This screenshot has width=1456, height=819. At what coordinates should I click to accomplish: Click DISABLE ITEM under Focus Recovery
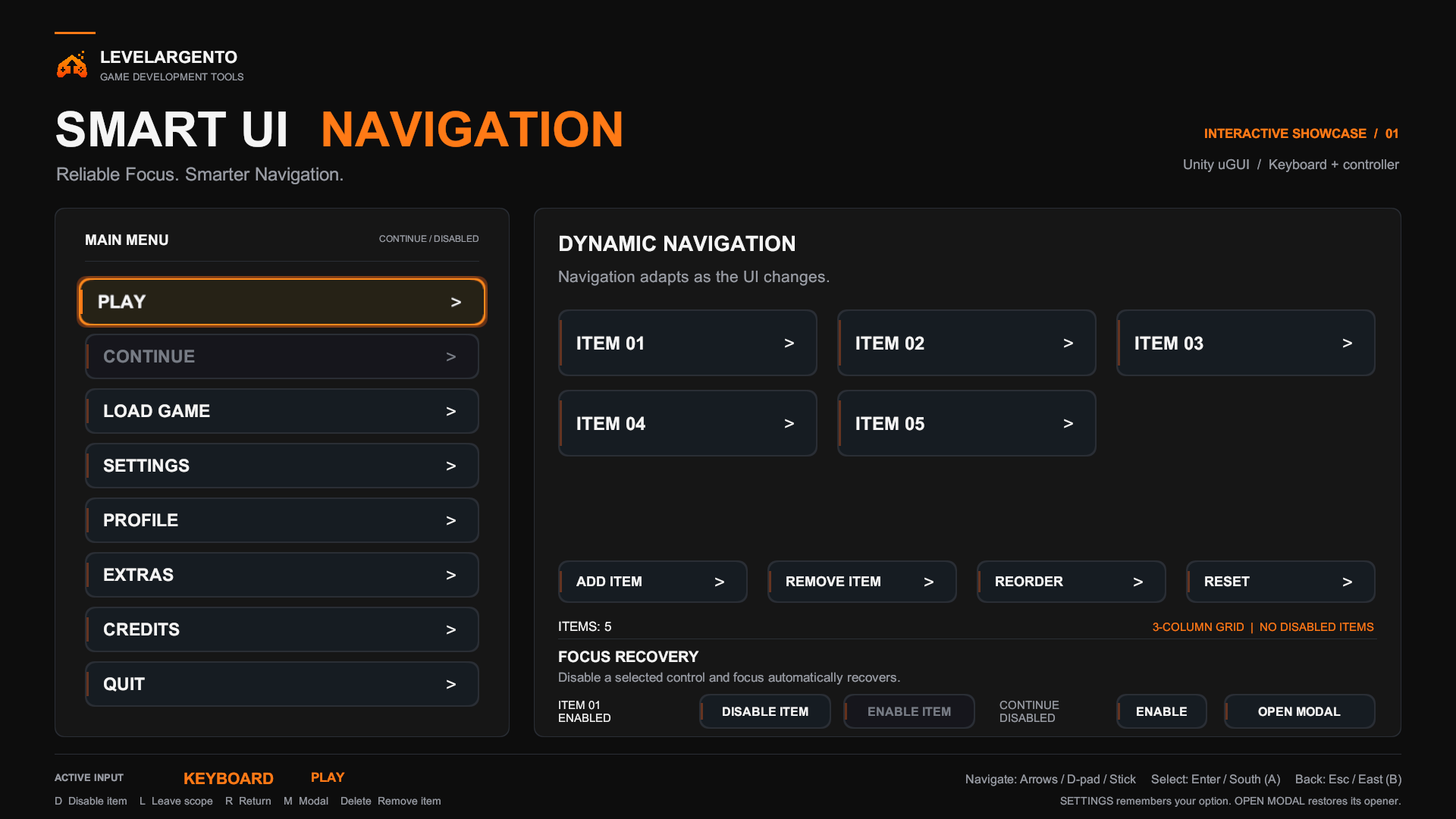[x=765, y=711]
